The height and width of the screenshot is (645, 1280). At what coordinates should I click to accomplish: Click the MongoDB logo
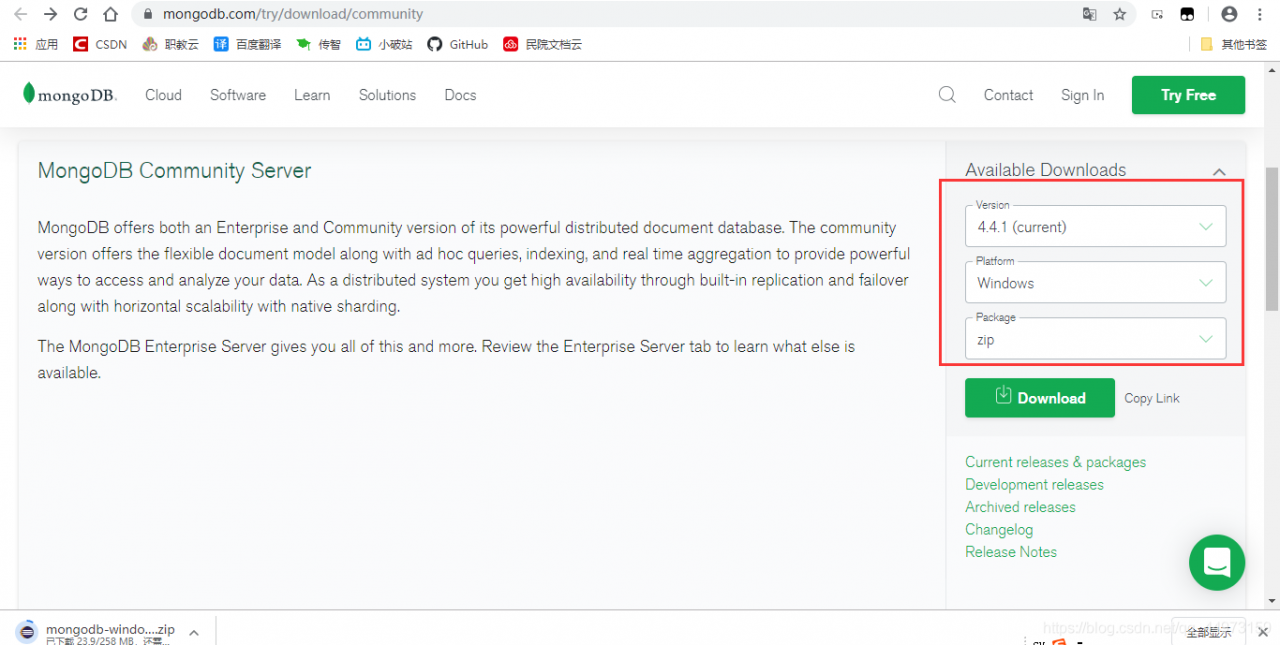pyautogui.click(x=70, y=95)
